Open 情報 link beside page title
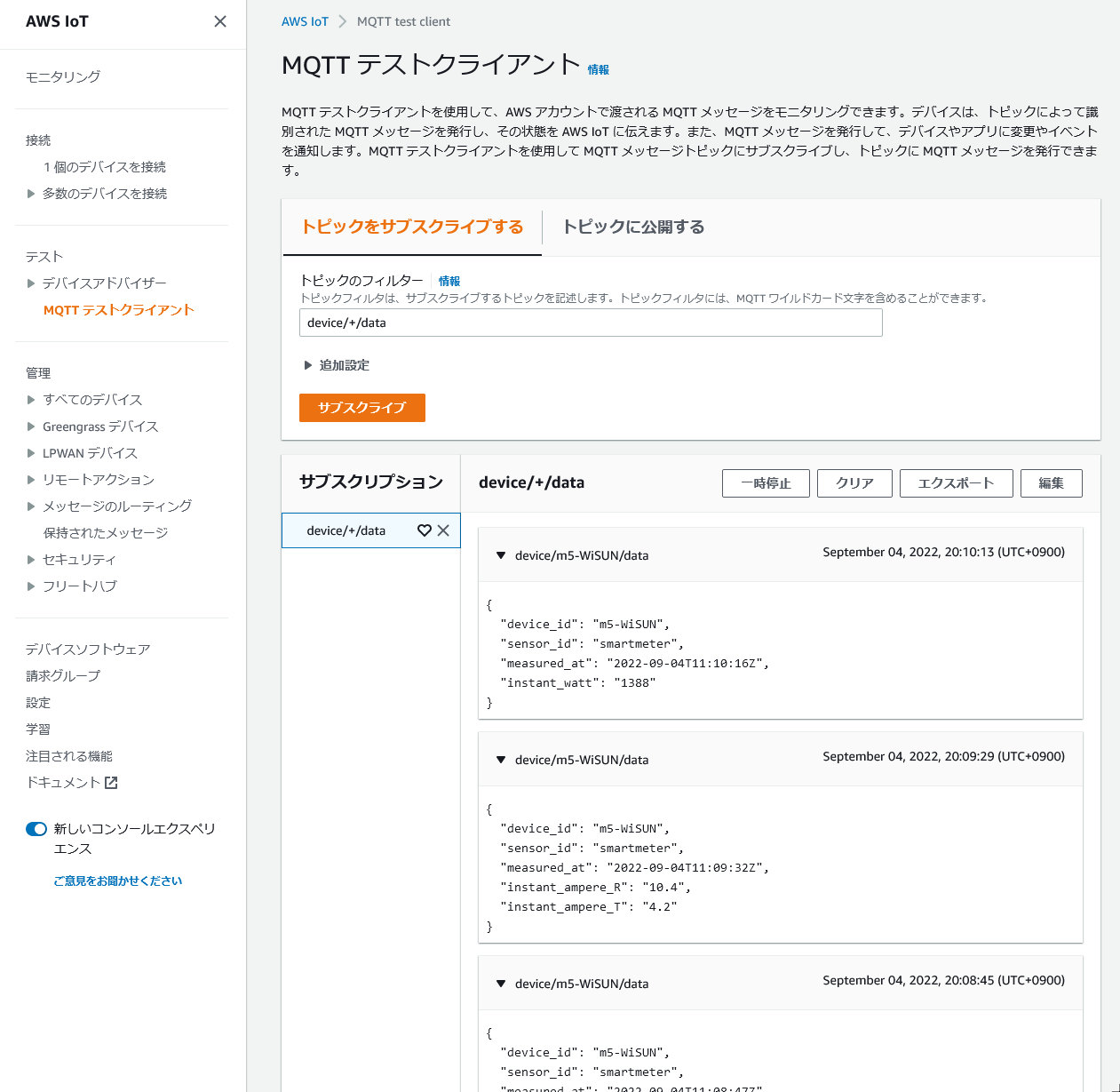This screenshot has width=1120, height=1092. pyautogui.click(x=599, y=69)
